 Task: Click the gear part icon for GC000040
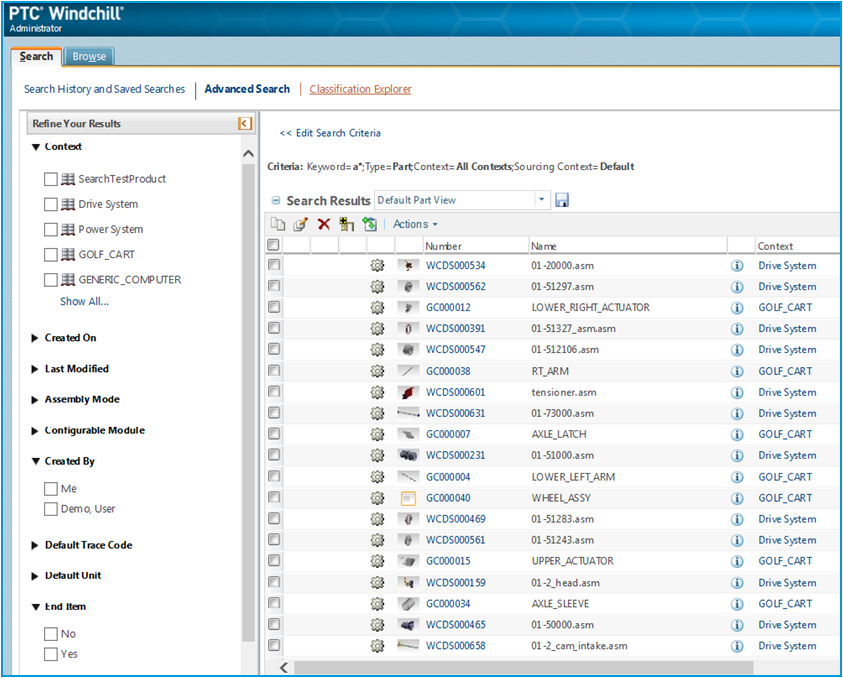[x=377, y=498]
